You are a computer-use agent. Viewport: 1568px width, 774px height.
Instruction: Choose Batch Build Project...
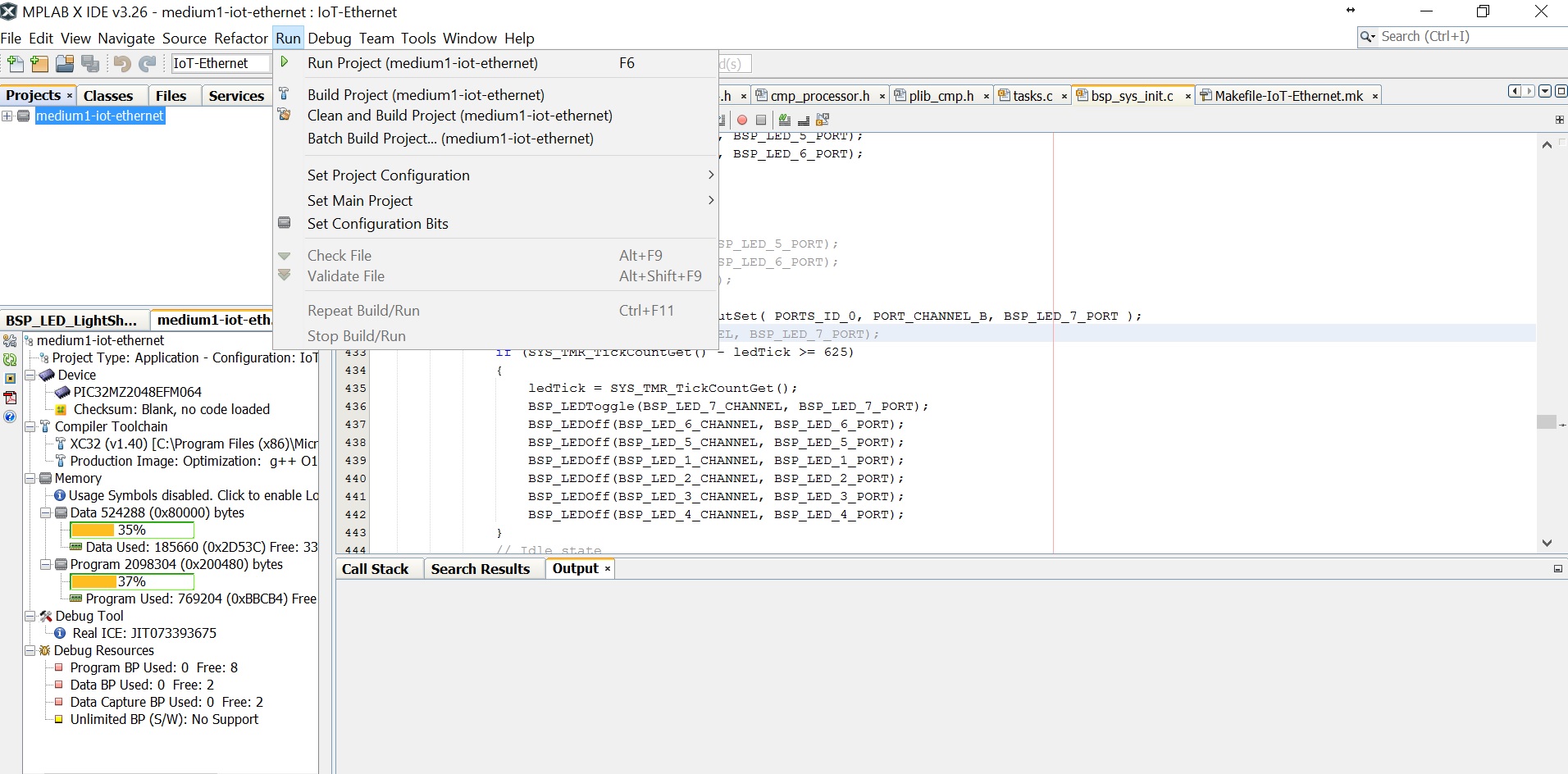(x=496, y=139)
